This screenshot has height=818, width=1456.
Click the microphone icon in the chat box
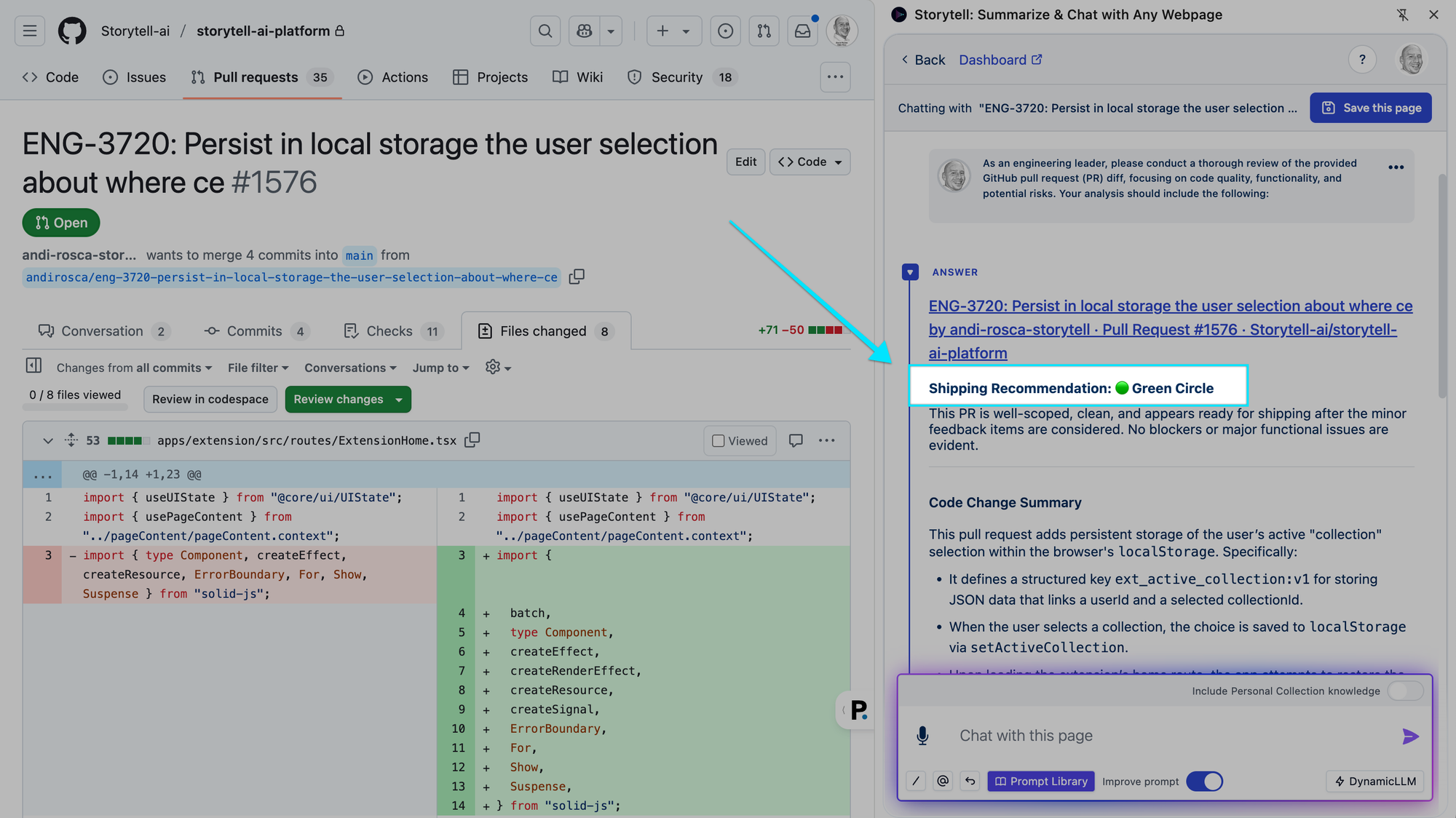922,735
